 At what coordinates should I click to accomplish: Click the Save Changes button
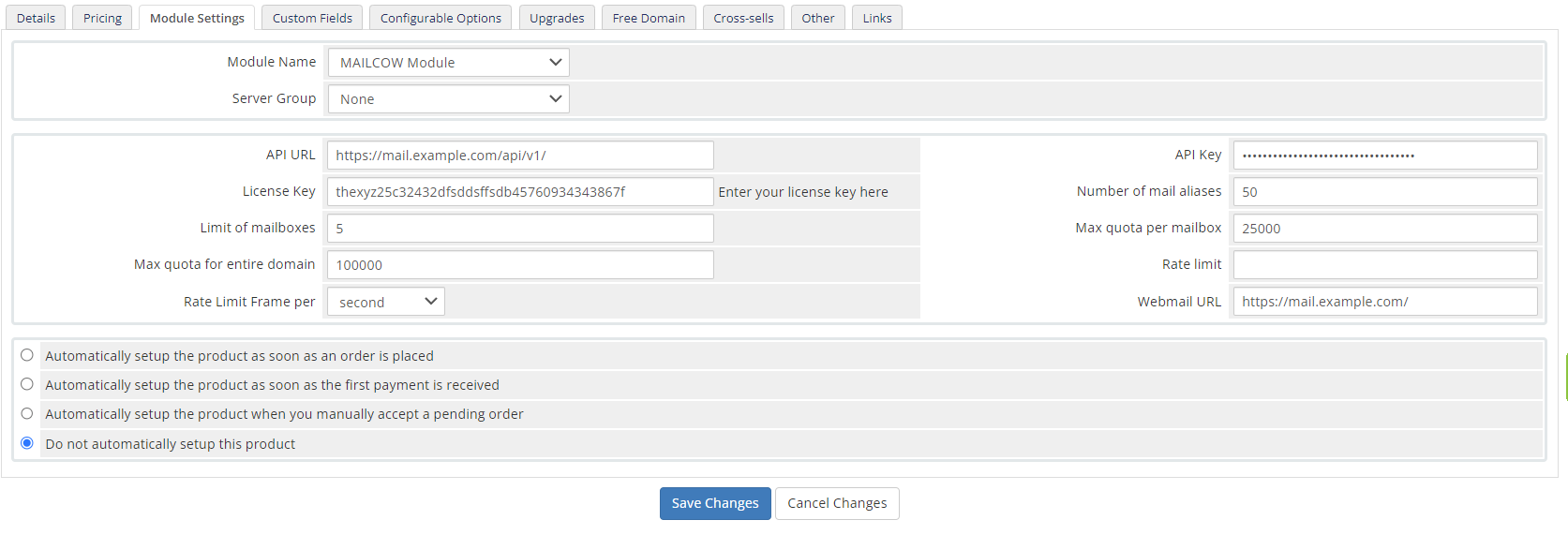[x=715, y=503]
